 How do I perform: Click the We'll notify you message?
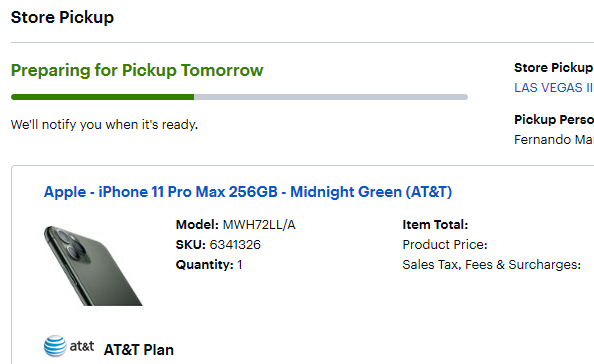tap(104, 125)
